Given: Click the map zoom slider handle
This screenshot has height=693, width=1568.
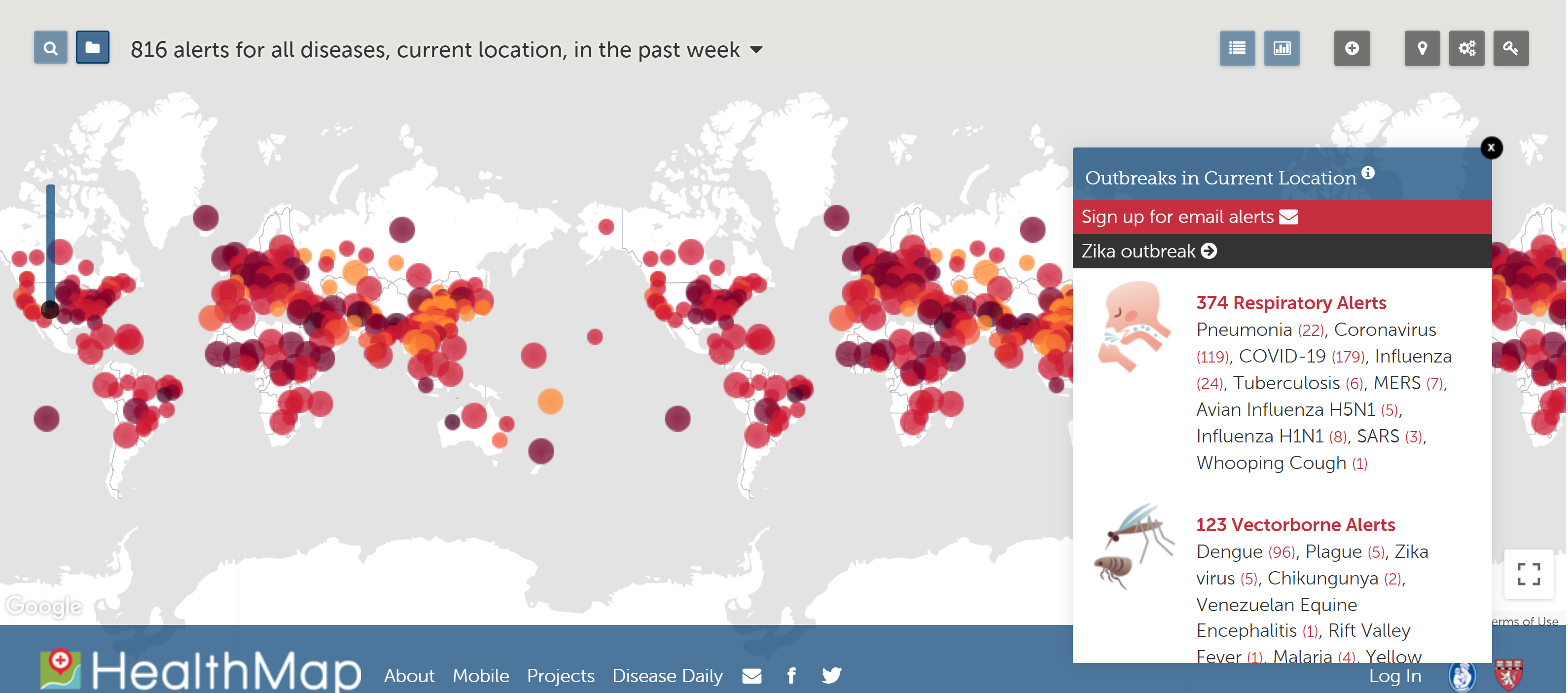Looking at the screenshot, I should click(50, 309).
